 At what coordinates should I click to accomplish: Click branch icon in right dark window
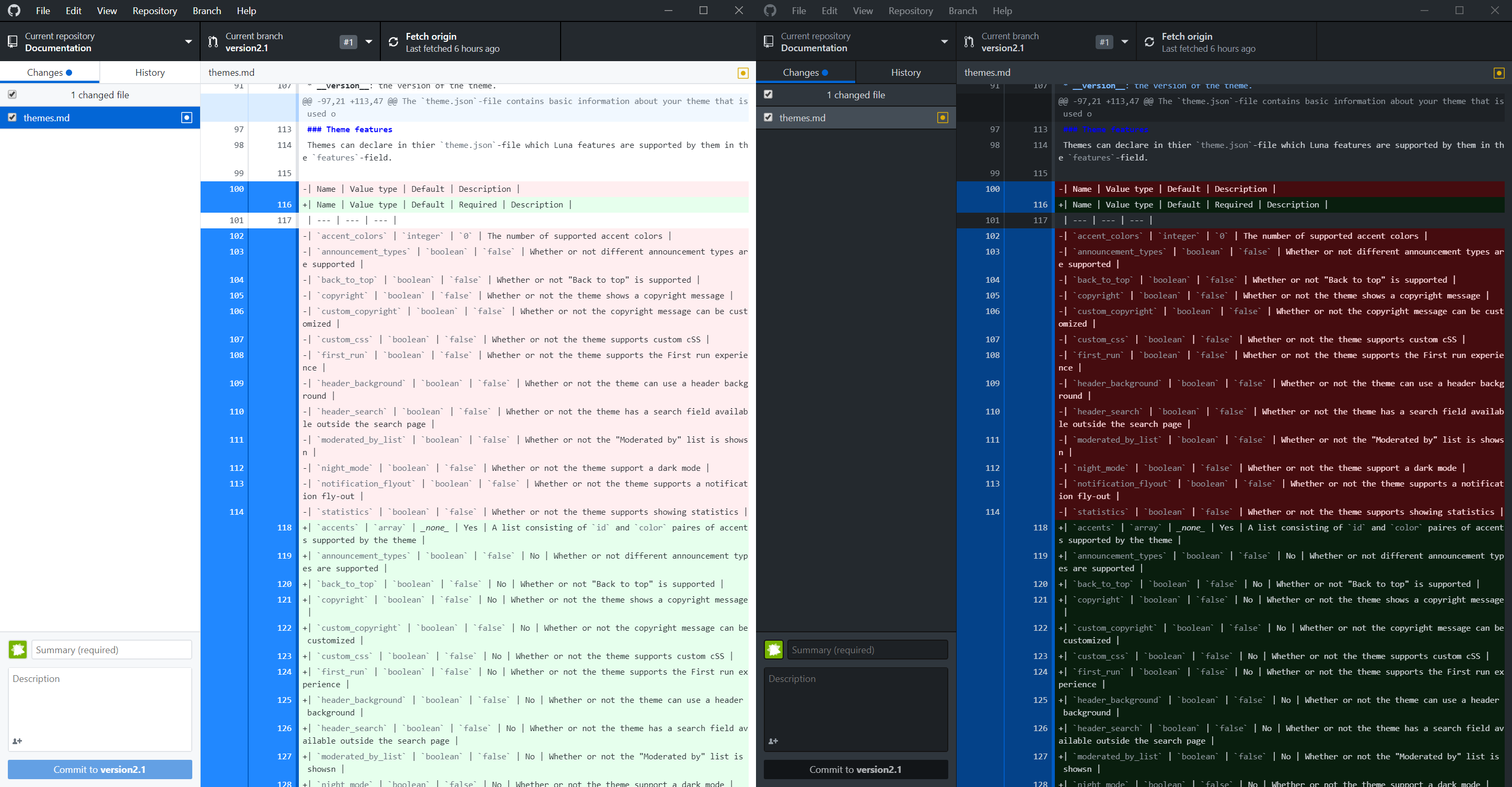[969, 42]
